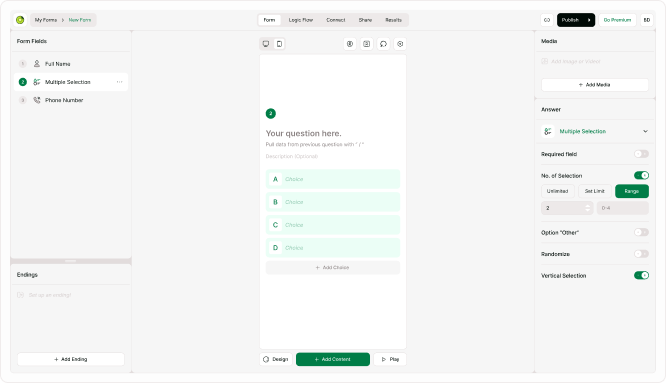This screenshot has width=666, height=383.
Task: Click the panel divider handle above Endings
Action: 71,261
